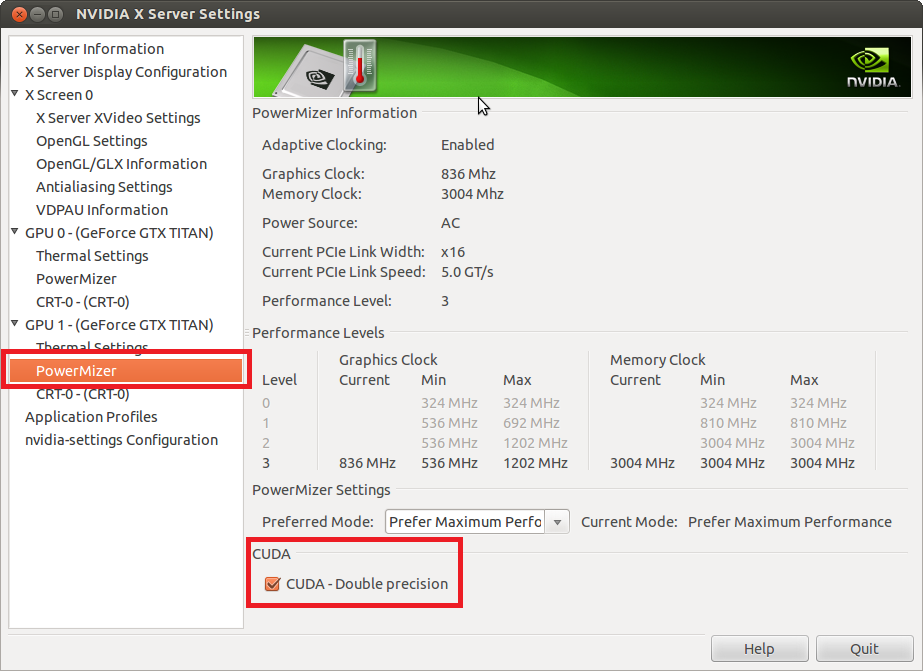The height and width of the screenshot is (671, 923).
Task: Toggle the CUDA - Double precision checkbox
Action: coord(272,584)
